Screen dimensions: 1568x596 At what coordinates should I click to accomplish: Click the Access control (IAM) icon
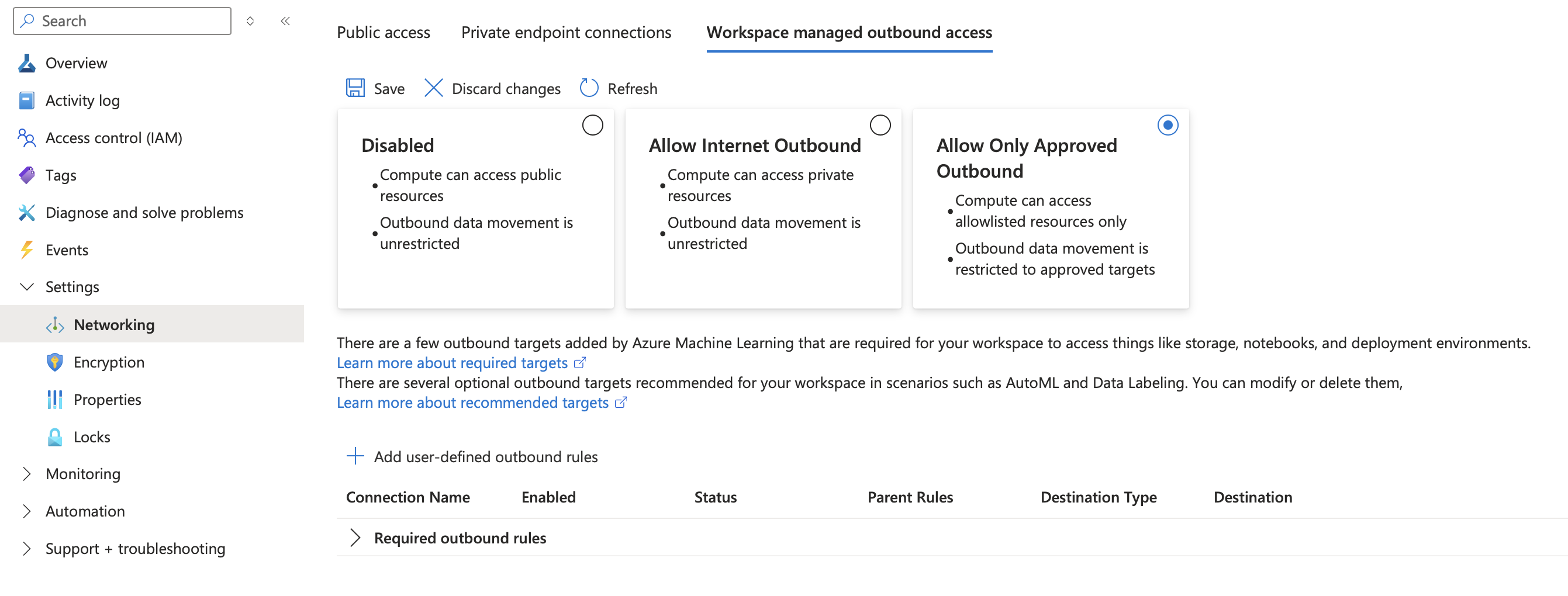click(27, 138)
